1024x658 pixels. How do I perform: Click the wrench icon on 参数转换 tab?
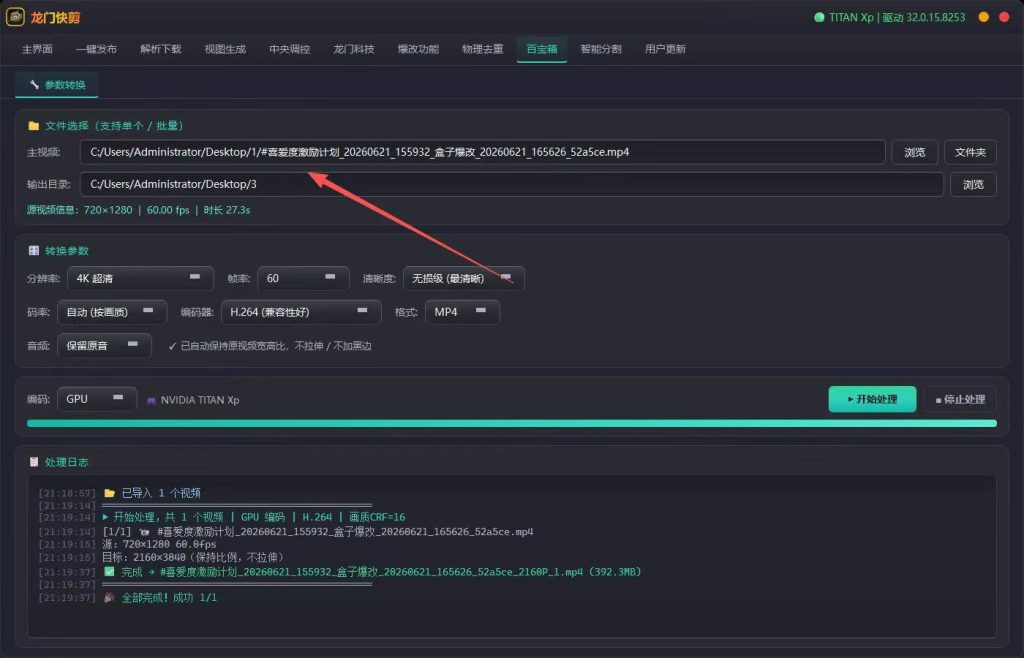[34, 84]
